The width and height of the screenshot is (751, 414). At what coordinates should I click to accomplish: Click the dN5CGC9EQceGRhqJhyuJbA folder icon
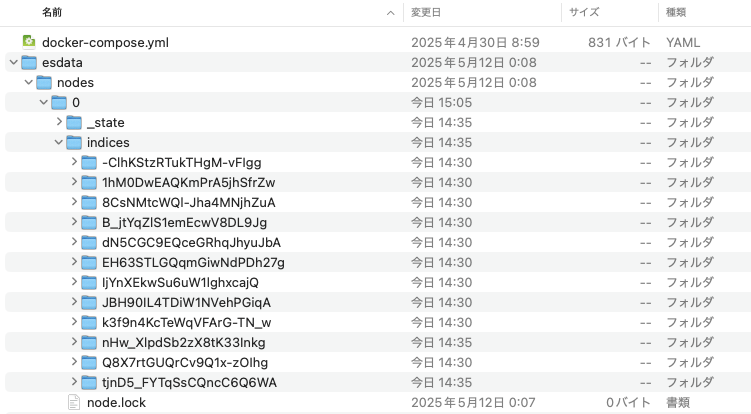(x=89, y=243)
